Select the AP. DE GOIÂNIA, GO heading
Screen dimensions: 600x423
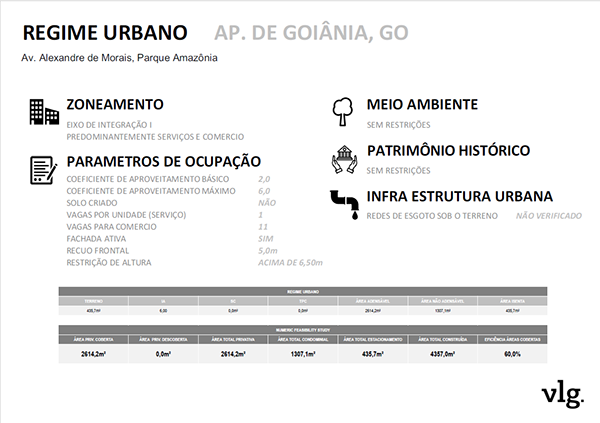(x=311, y=33)
